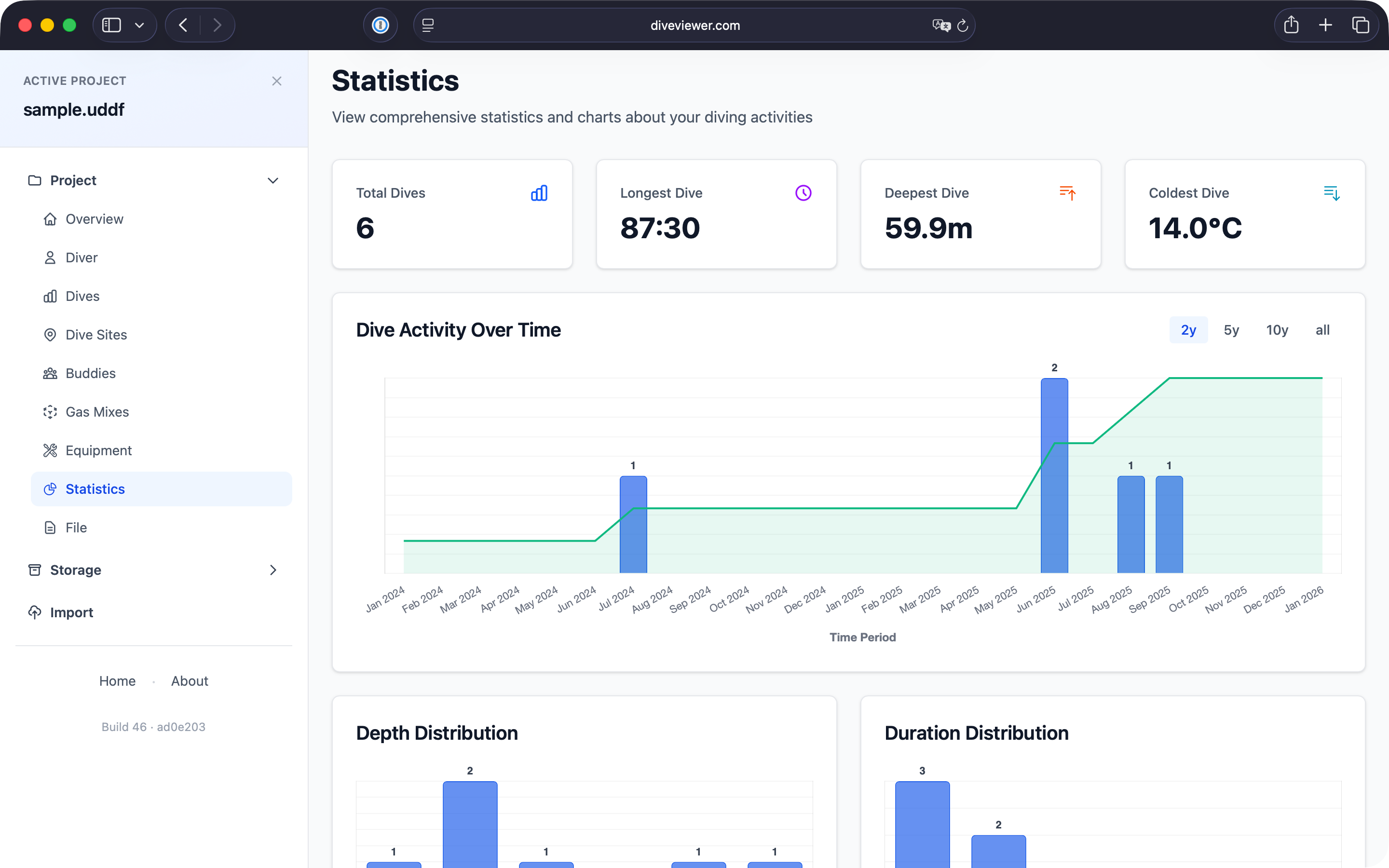Select the Dive Sites map pin icon
The height and width of the screenshot is (868, 1389).
pyautogui.click(x=50, y=335)
